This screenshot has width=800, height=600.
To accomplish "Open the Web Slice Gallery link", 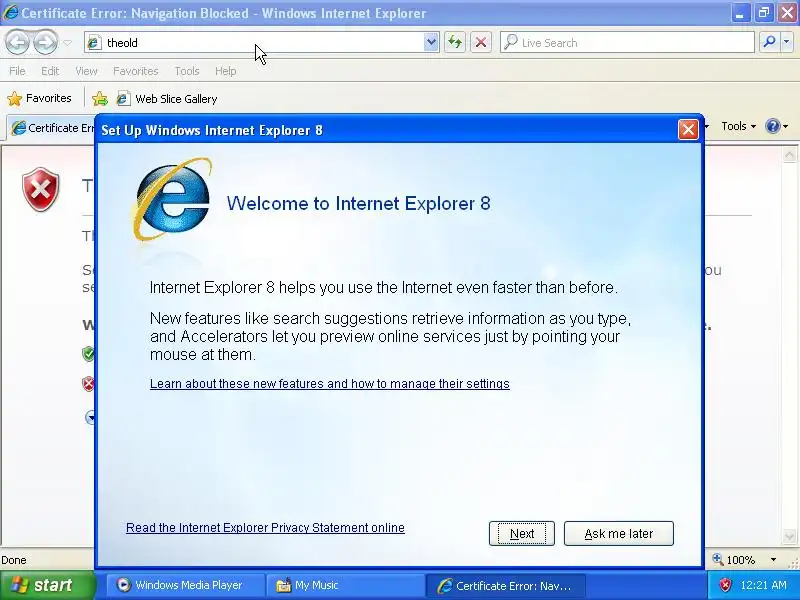I will click(167, 98).
